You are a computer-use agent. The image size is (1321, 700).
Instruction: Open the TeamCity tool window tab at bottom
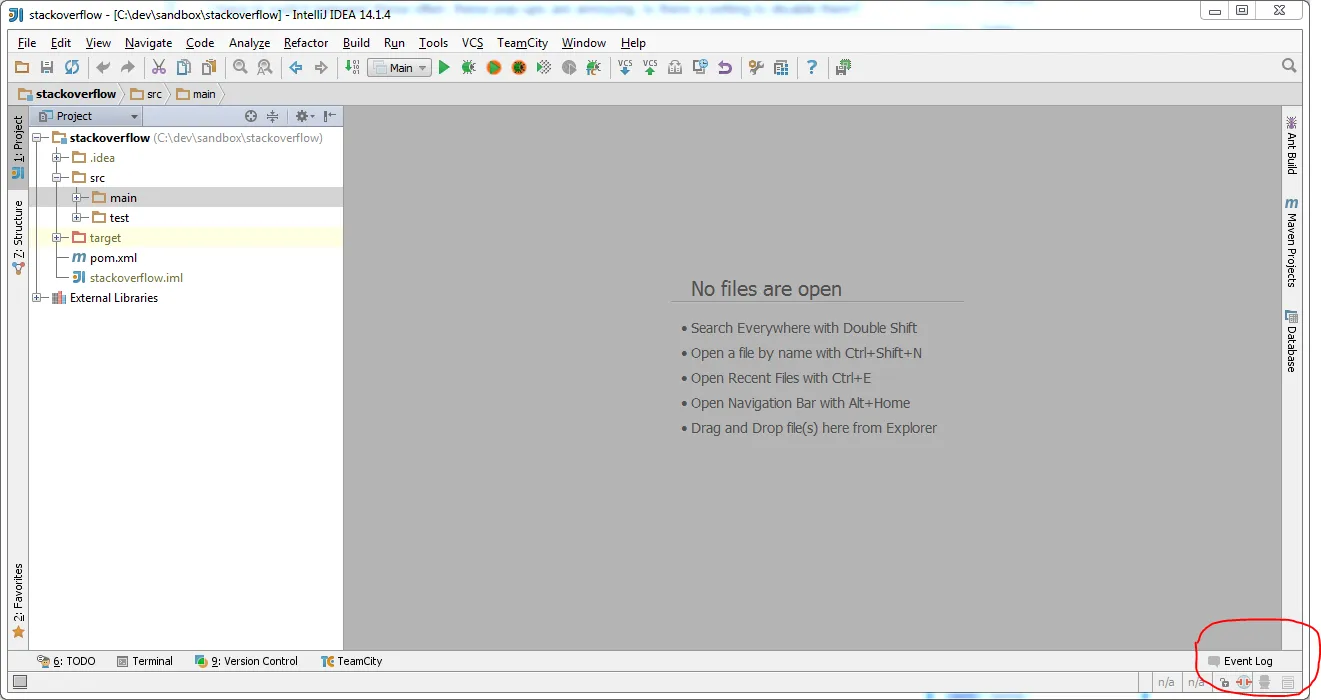coord(351,661)
